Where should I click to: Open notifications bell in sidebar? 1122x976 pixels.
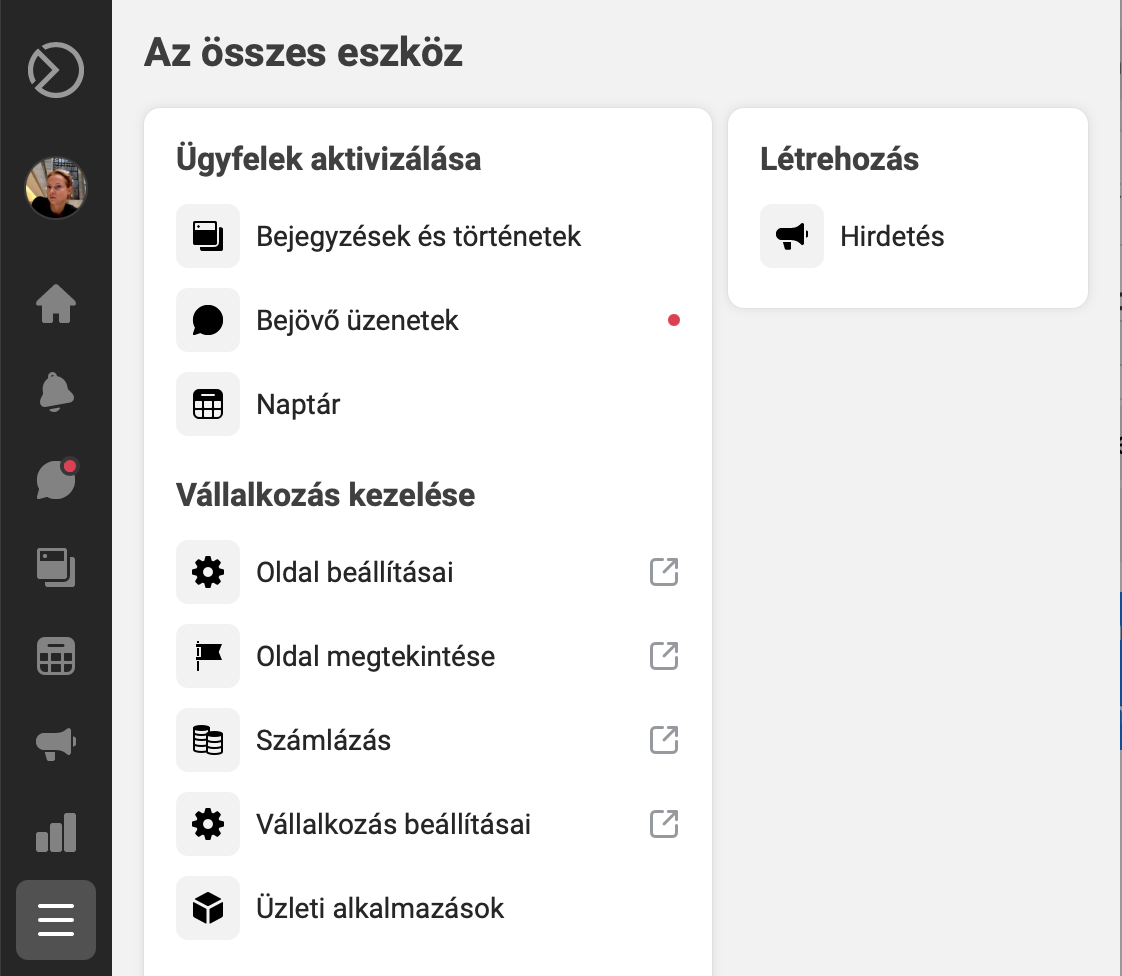[56, 392]
